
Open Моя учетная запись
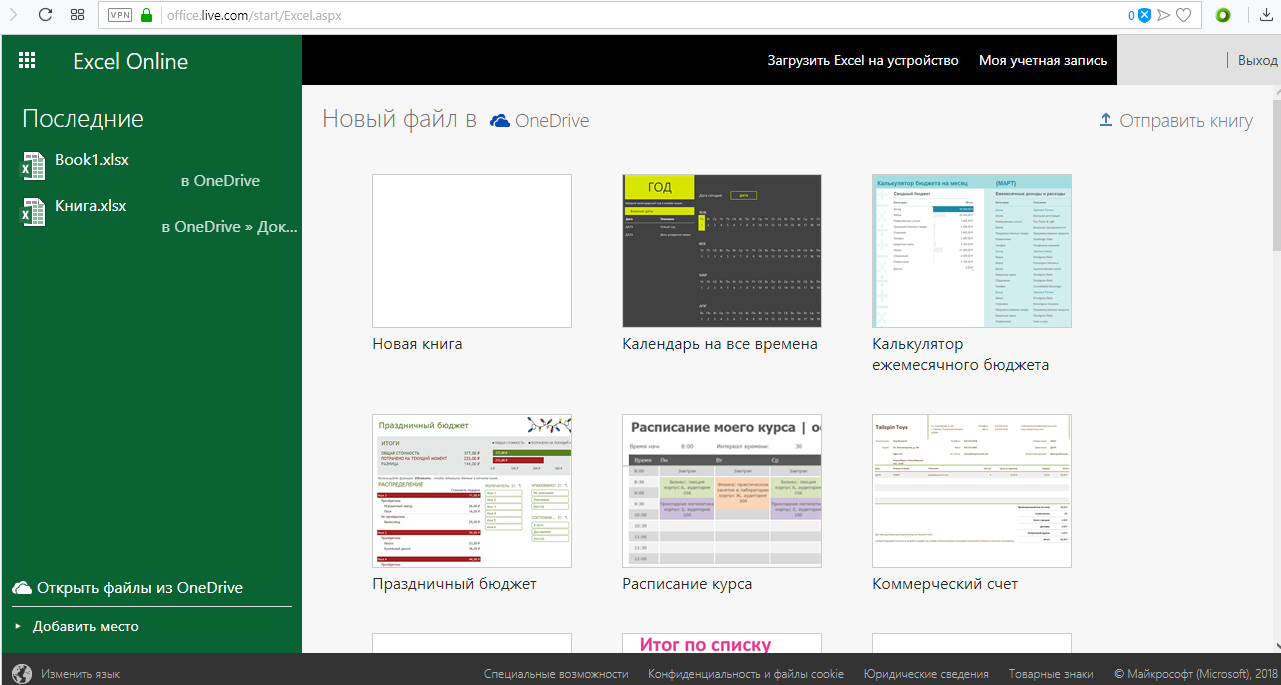[x=1043, y=60]
